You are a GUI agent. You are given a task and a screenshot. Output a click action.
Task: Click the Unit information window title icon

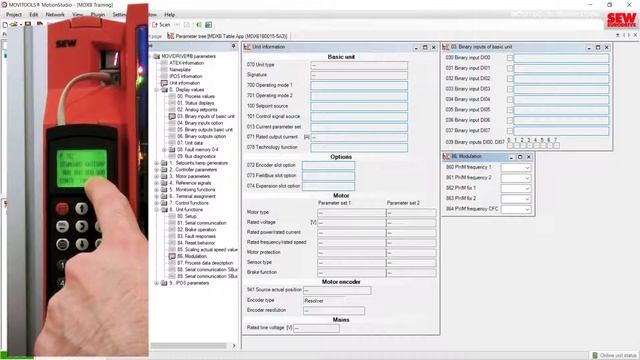point(247,47)
